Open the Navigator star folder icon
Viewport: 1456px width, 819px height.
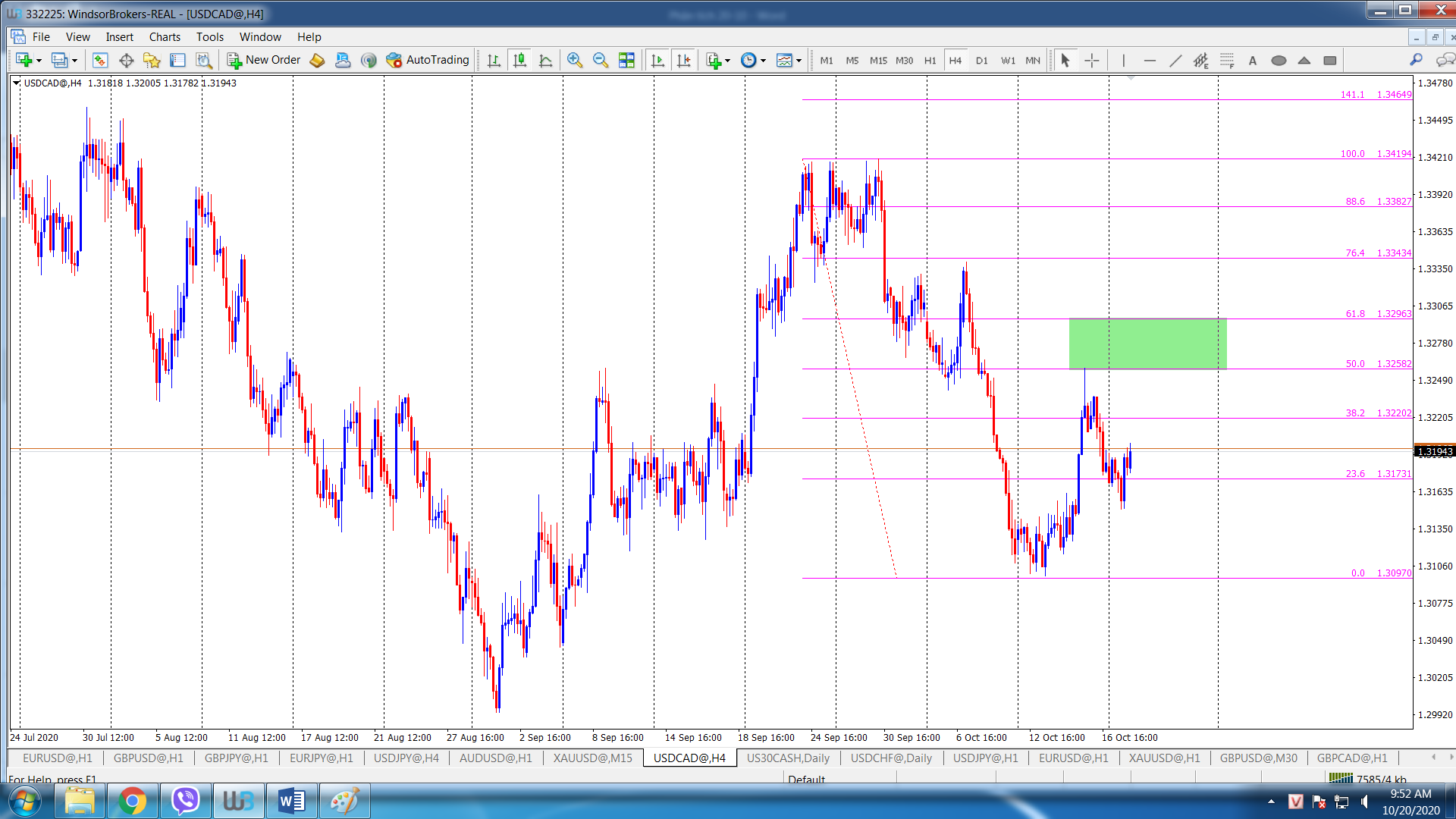[152, 60]
